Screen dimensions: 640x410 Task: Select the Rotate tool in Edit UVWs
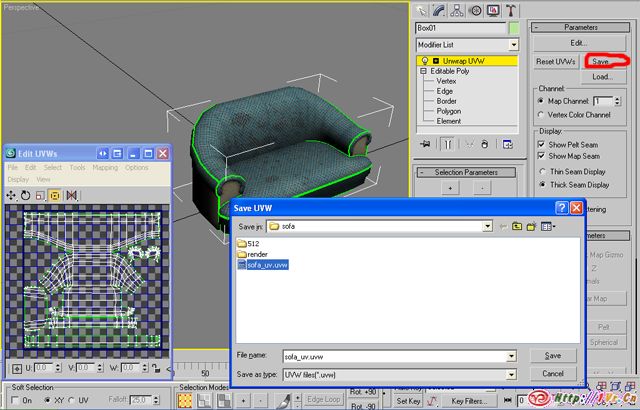click(x=25, y=195)
